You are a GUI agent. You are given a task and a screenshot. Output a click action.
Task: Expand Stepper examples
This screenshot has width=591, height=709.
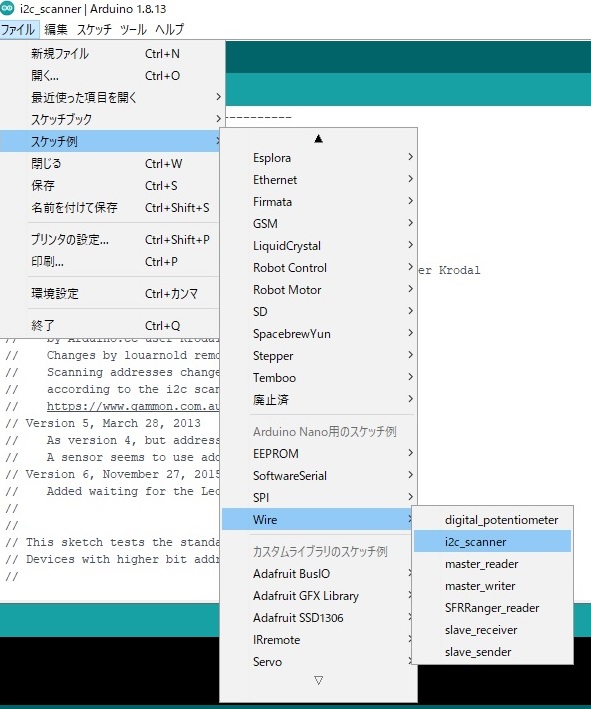point(318,356)
